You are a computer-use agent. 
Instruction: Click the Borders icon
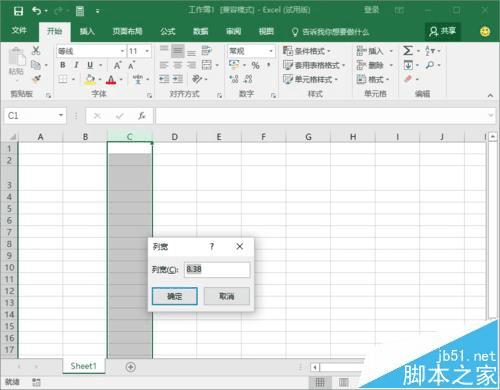(x=63, y=79)
